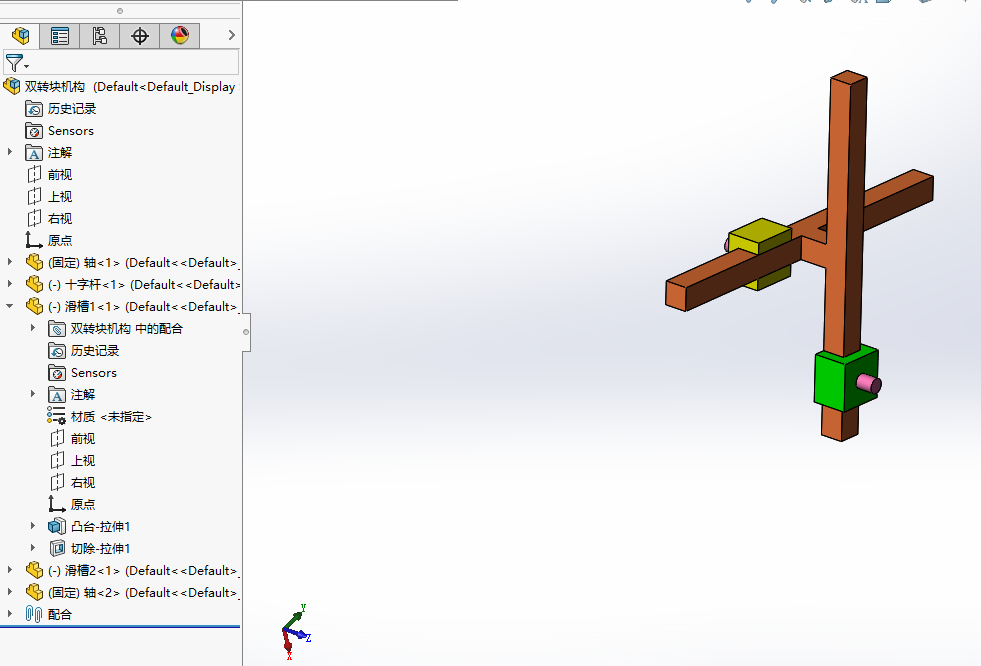The height and width of the screenshot is (666, 981).
Task: Show more manager tabs with right chevron
Action: [231, 35]
